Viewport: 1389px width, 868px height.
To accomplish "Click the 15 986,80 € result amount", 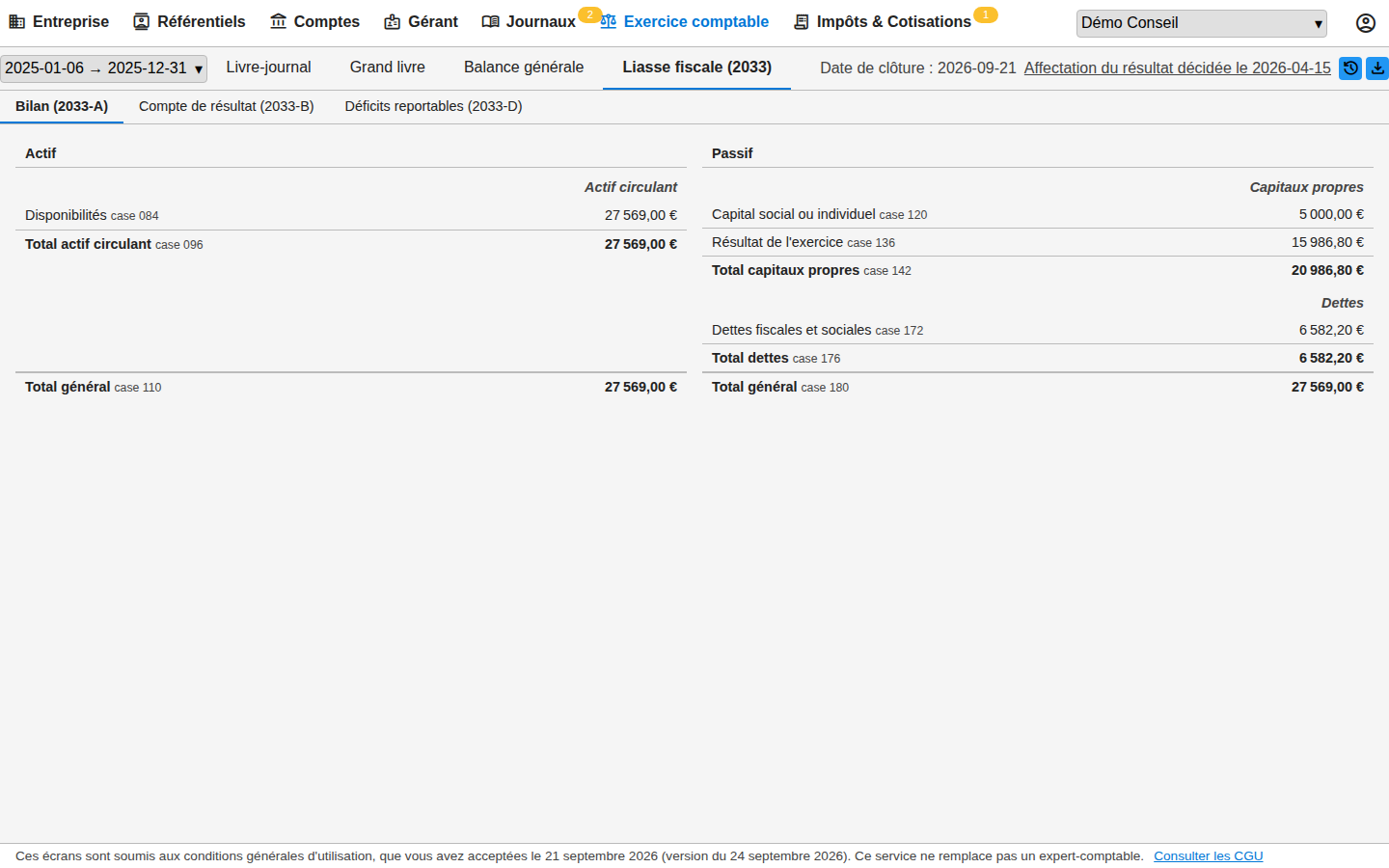I will pyautogui.click(x=1327, y=242).
